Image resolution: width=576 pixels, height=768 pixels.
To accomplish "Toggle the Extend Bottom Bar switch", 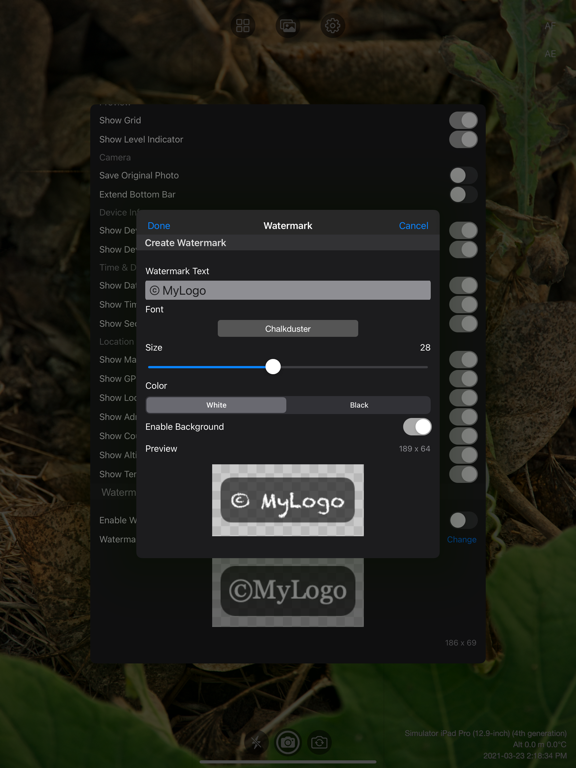I will tap(463, 194).
